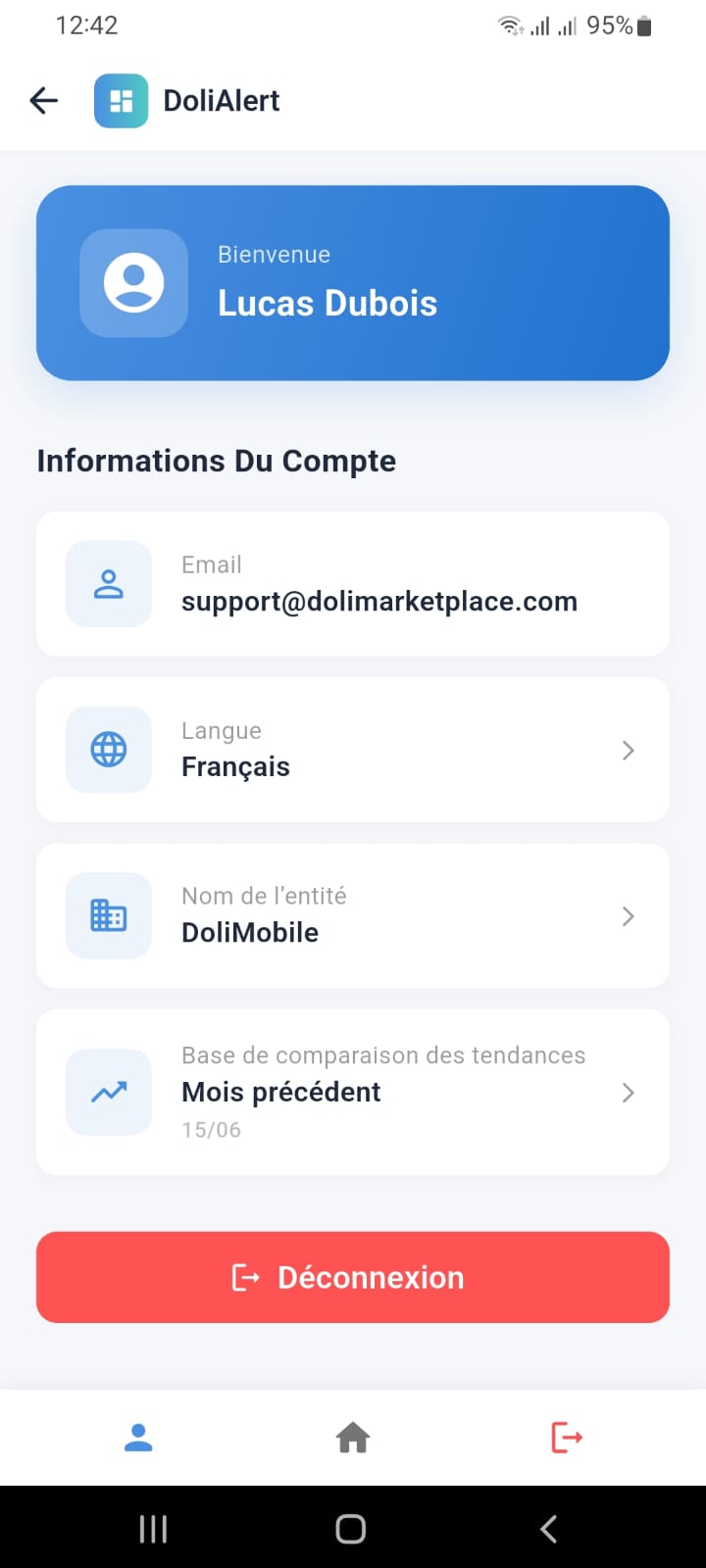The image size is (706, 1568).
Task: Select the Français language row
Action: point(353,750)
